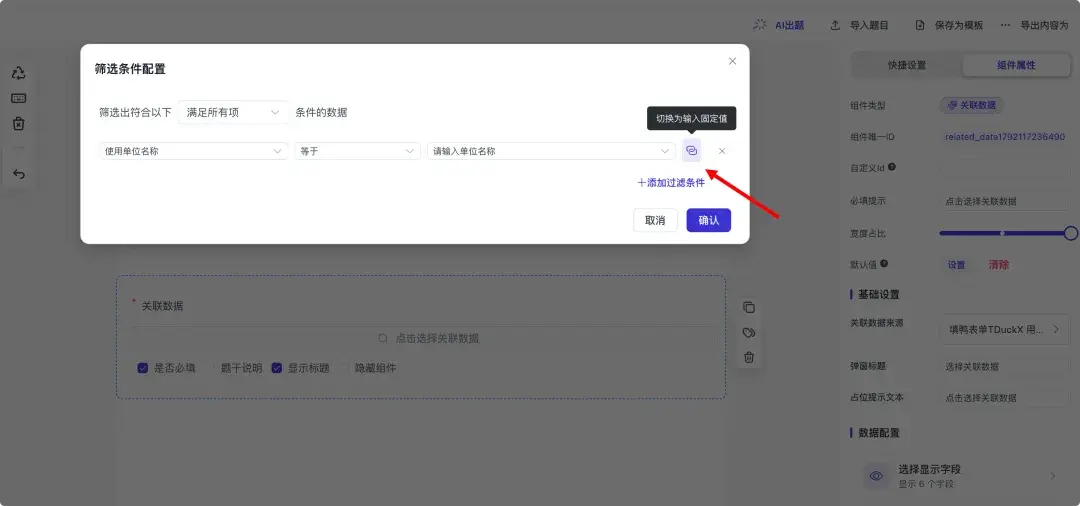Click the 组件唯一ID value text
The width and height of the screenshot is (1080, 506).
pos(1005,137)
